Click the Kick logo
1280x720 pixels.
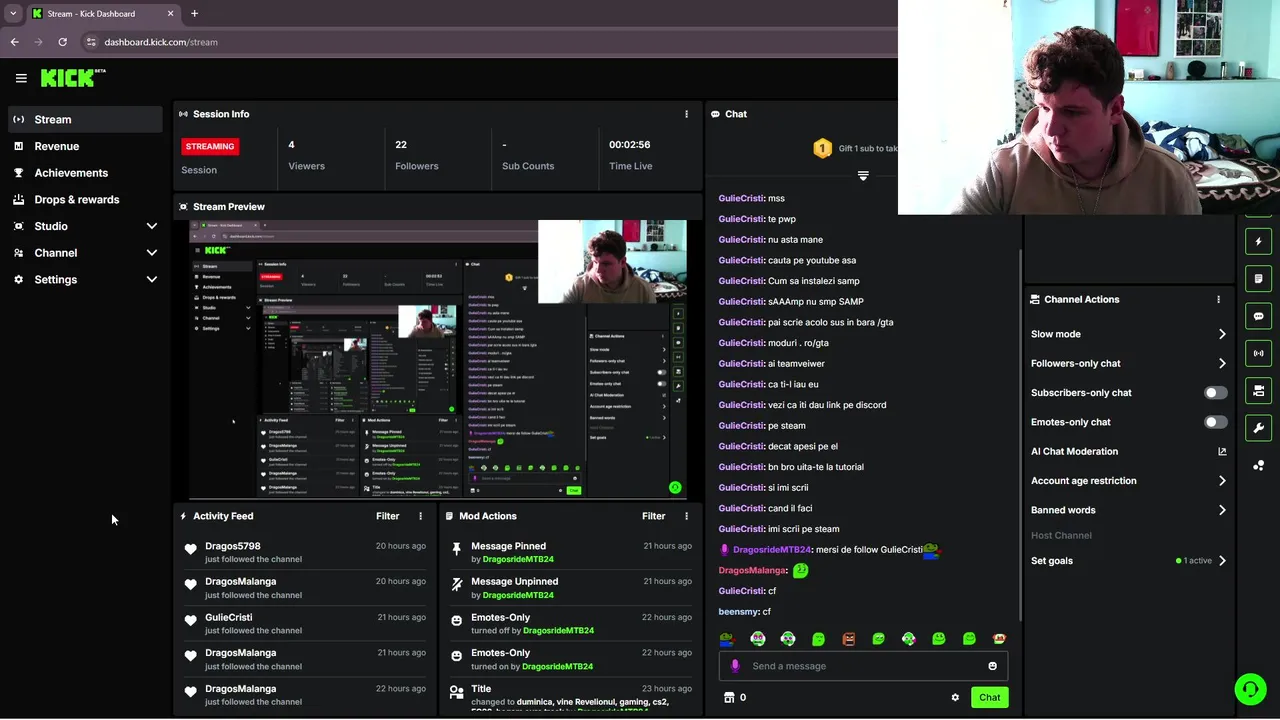tap(72, 77)
